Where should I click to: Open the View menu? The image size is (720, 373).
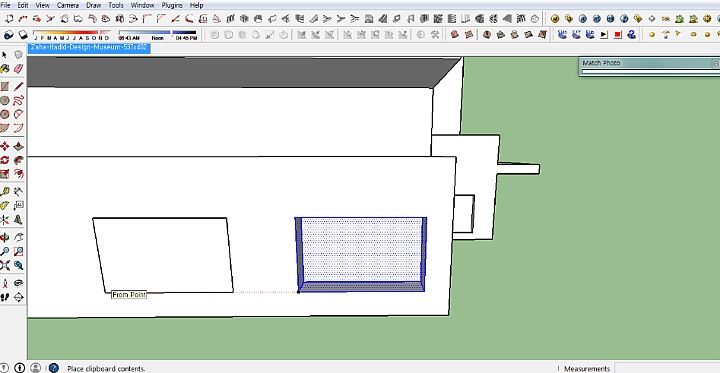tap(42, 5)
